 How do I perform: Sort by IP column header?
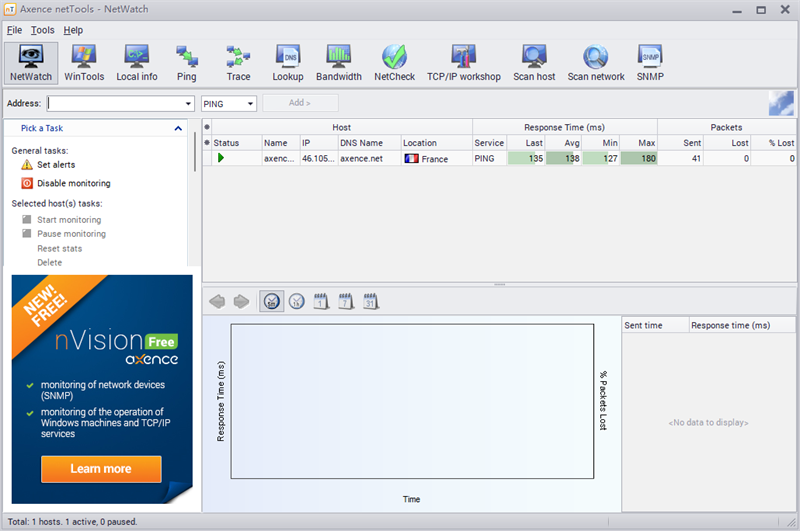point(318,143)
